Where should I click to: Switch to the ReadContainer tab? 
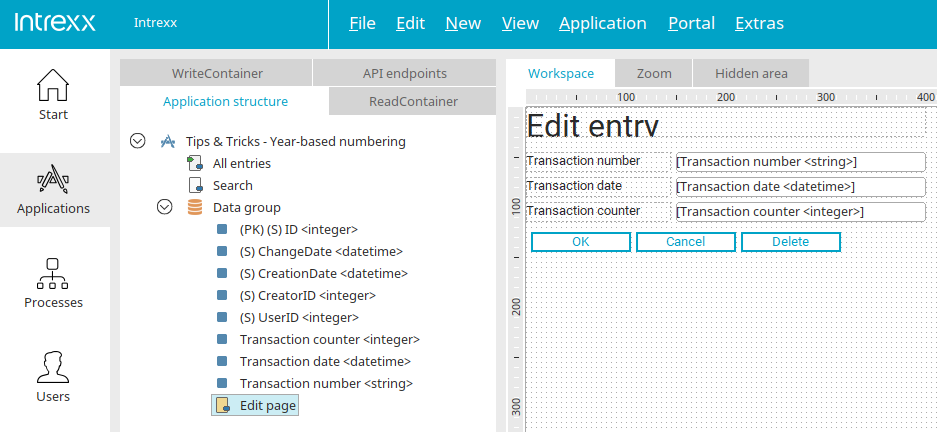coord(413,101)
